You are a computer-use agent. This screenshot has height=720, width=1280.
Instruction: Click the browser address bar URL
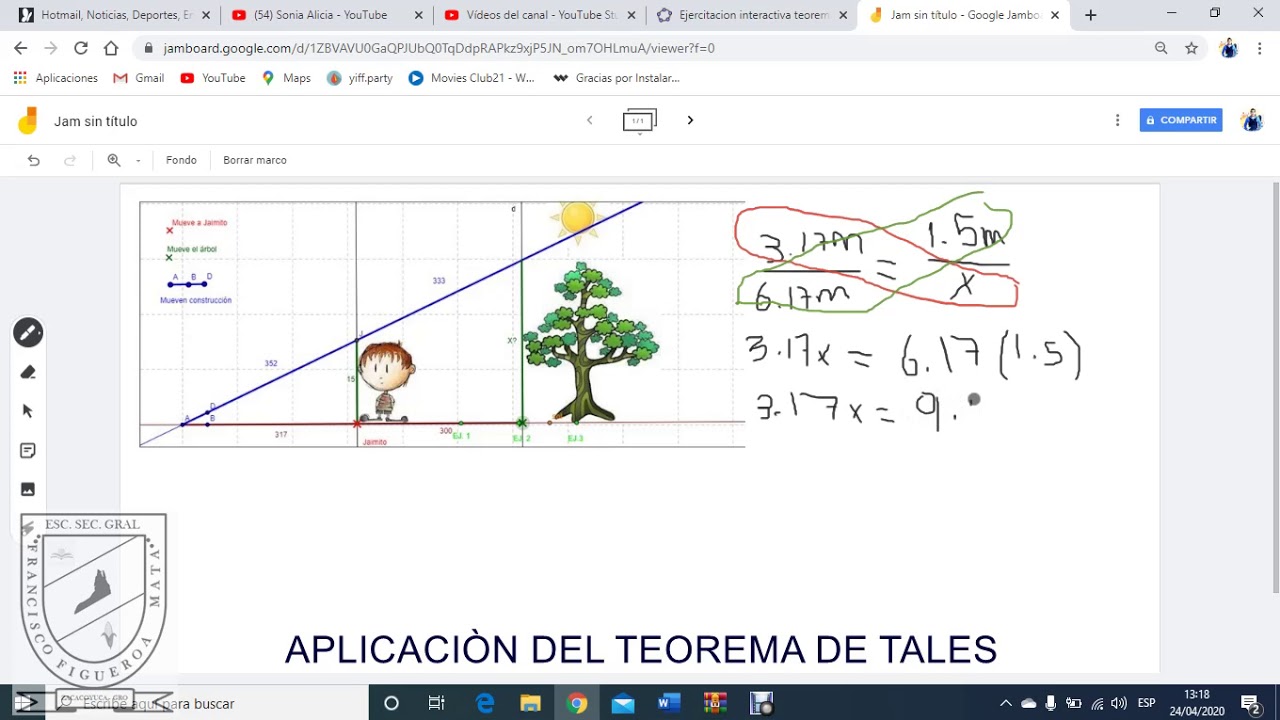pos(439,48)
